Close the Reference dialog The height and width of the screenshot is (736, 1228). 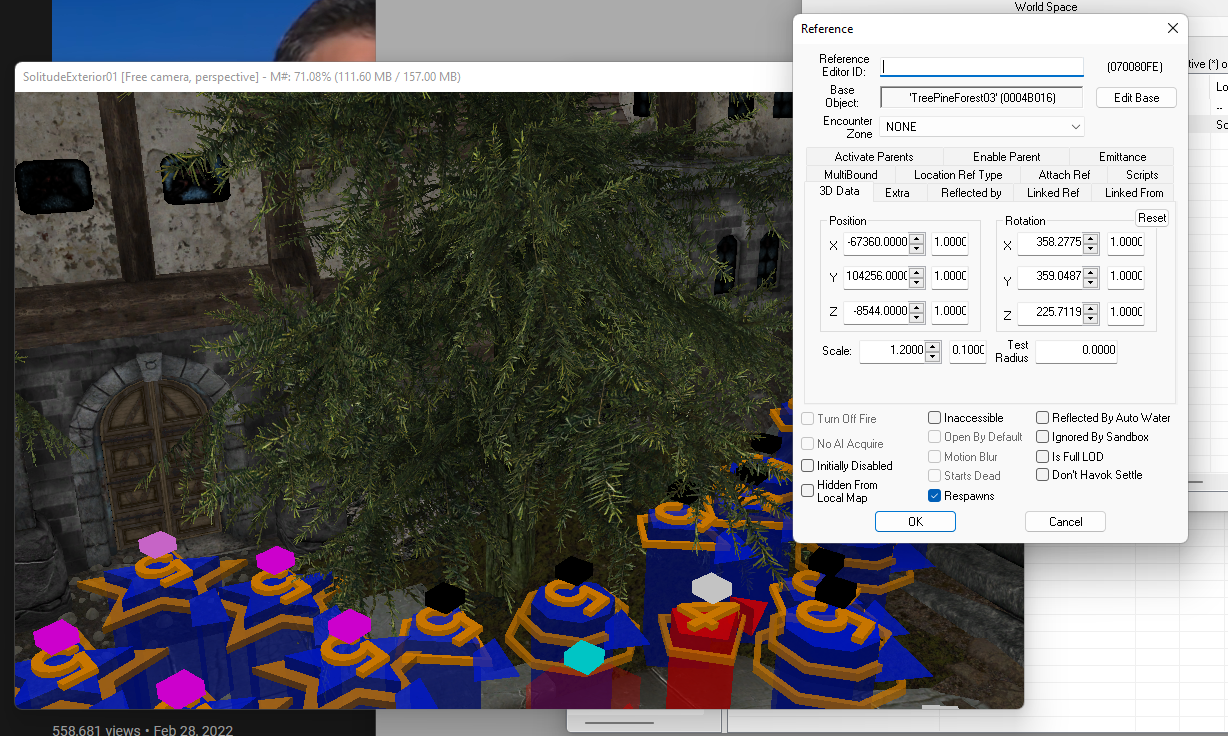pyautogui.click(x=1172, y=29)
